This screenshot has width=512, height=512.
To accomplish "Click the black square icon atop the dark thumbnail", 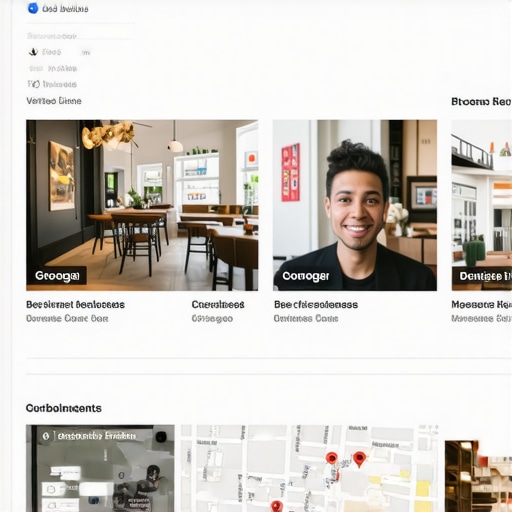I will click(x=161, y=436).
